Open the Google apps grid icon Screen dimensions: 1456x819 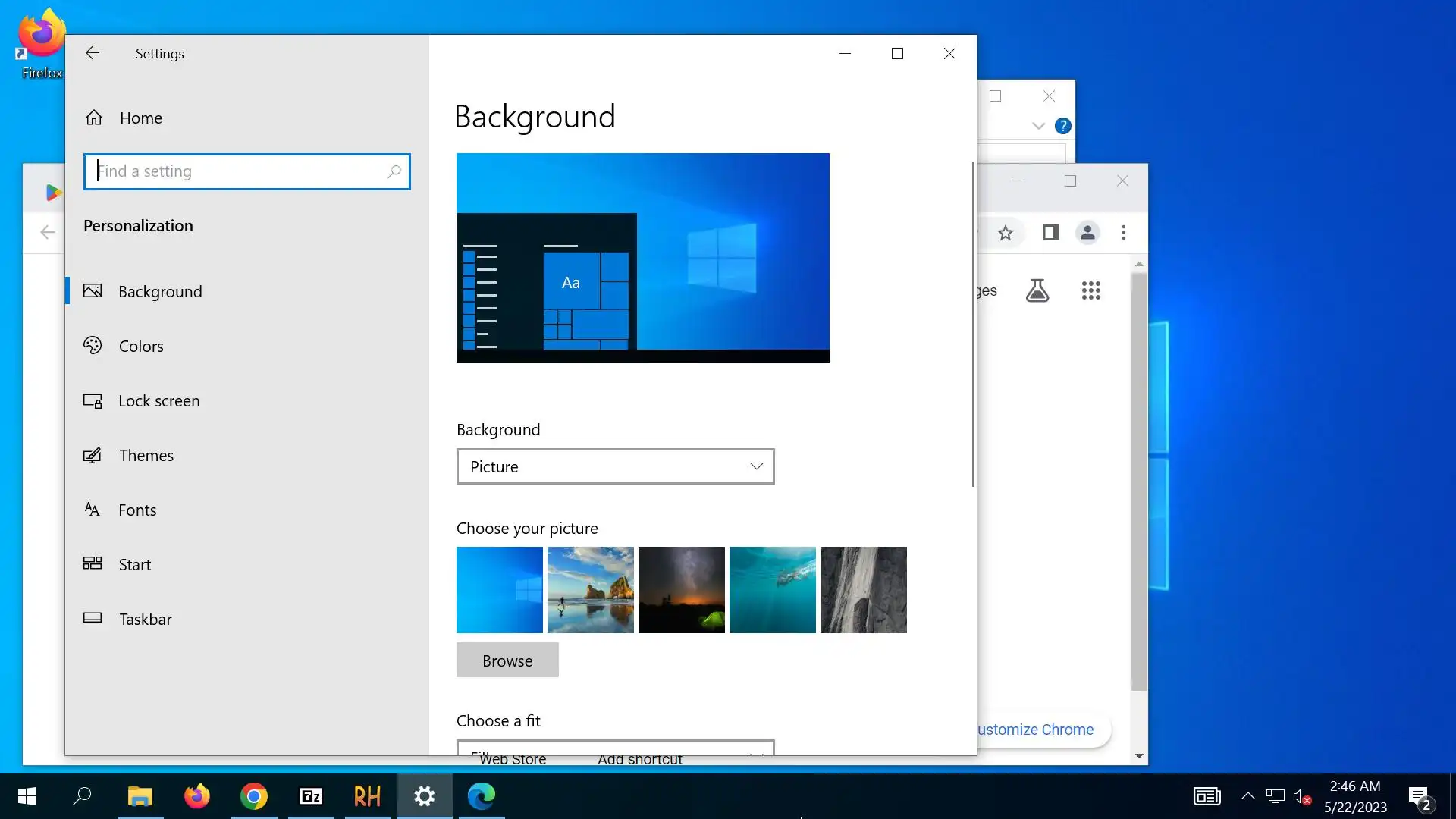tap(1090, 290)
